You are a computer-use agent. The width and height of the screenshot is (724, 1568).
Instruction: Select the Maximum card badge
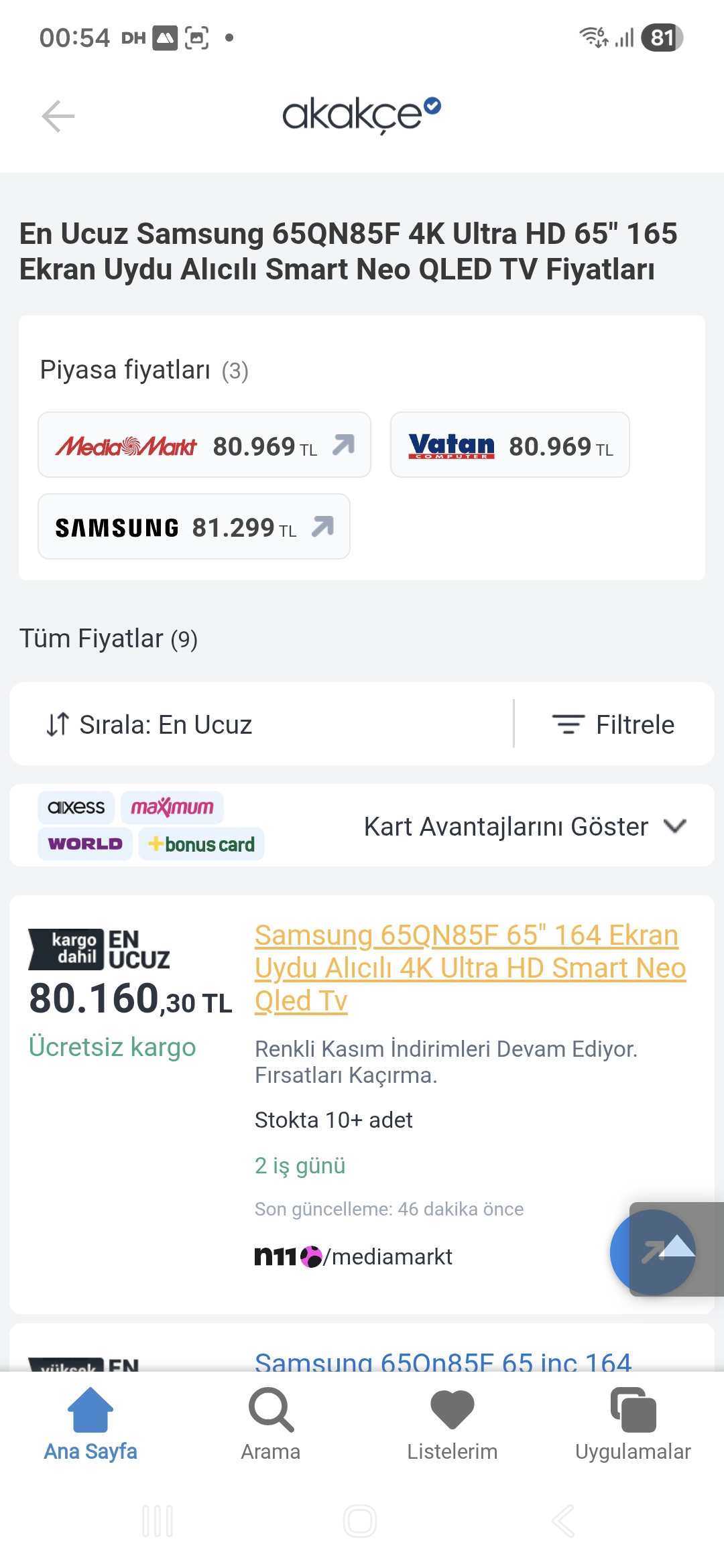click(x=172, y=807)
